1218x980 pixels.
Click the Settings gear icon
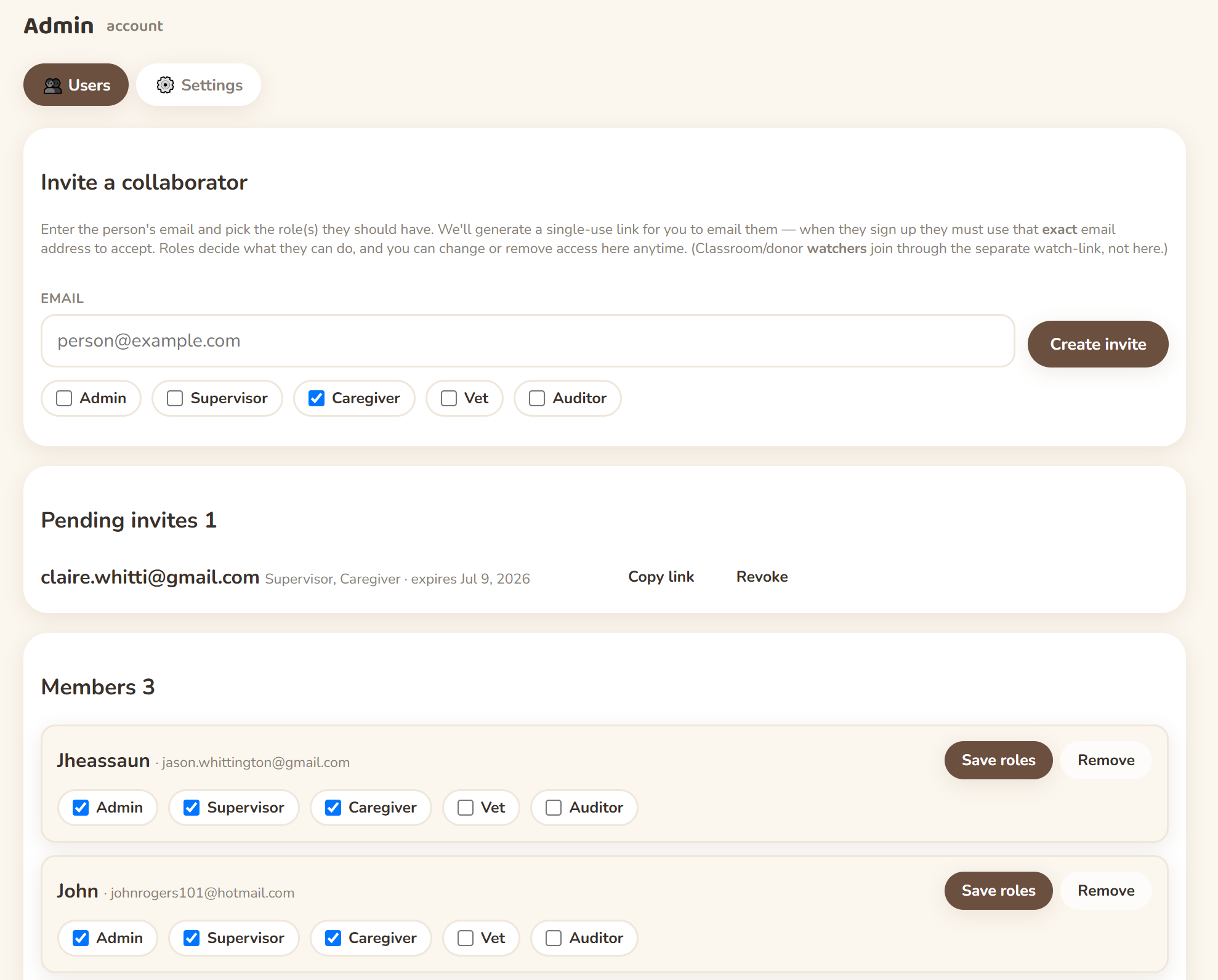(x=165, y=85)
